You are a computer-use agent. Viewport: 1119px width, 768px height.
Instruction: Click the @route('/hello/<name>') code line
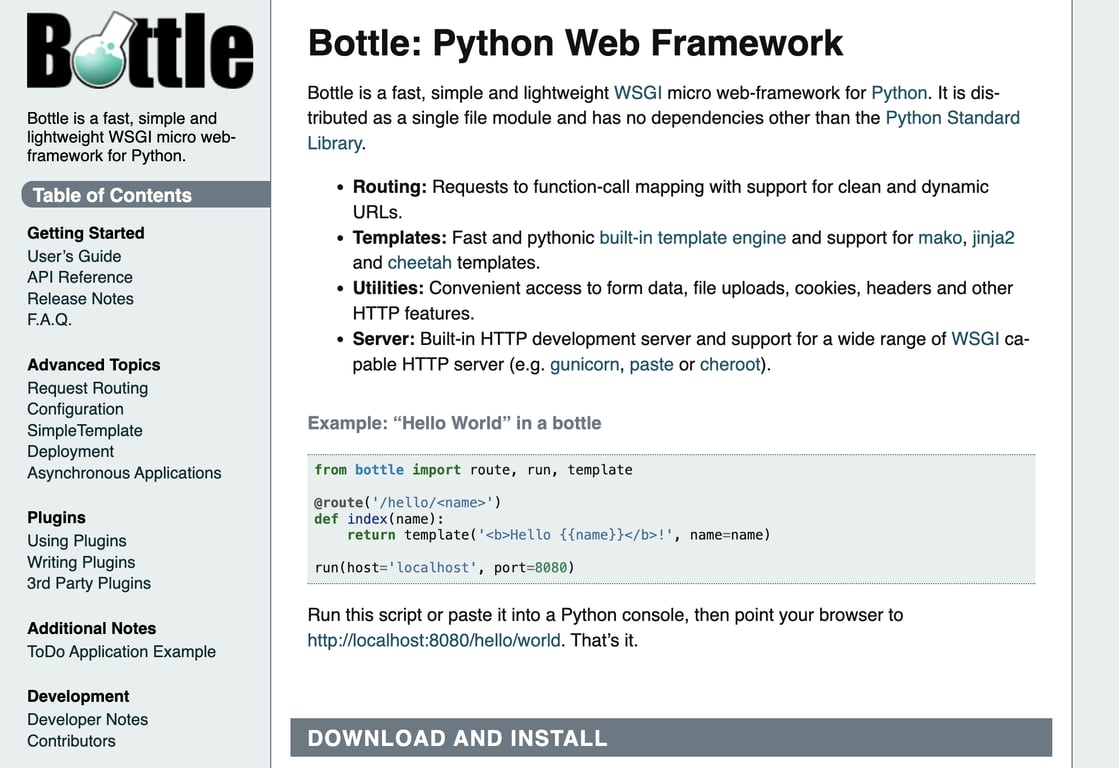point(407,502)
